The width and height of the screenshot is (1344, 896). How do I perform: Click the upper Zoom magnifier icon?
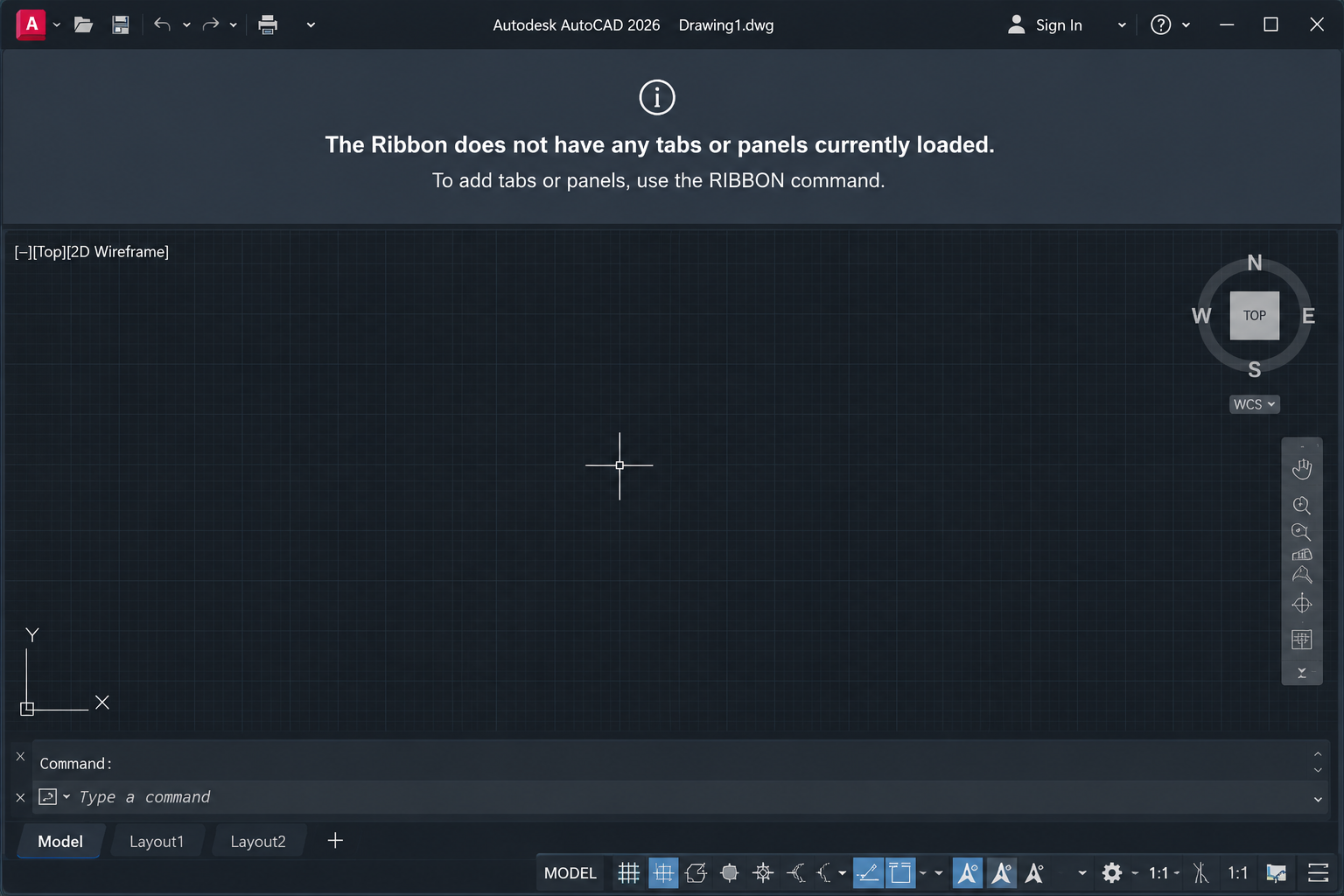pos(1302,505)
